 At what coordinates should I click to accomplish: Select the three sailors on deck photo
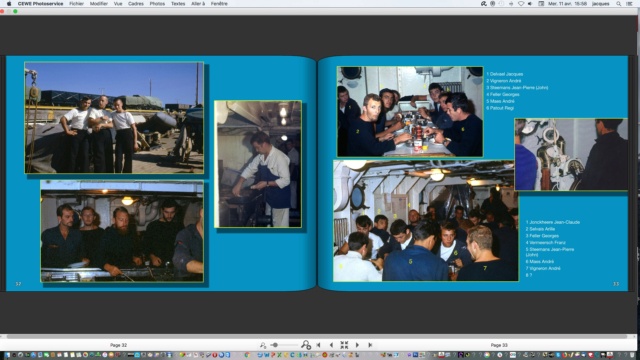[x=114, y=118]
